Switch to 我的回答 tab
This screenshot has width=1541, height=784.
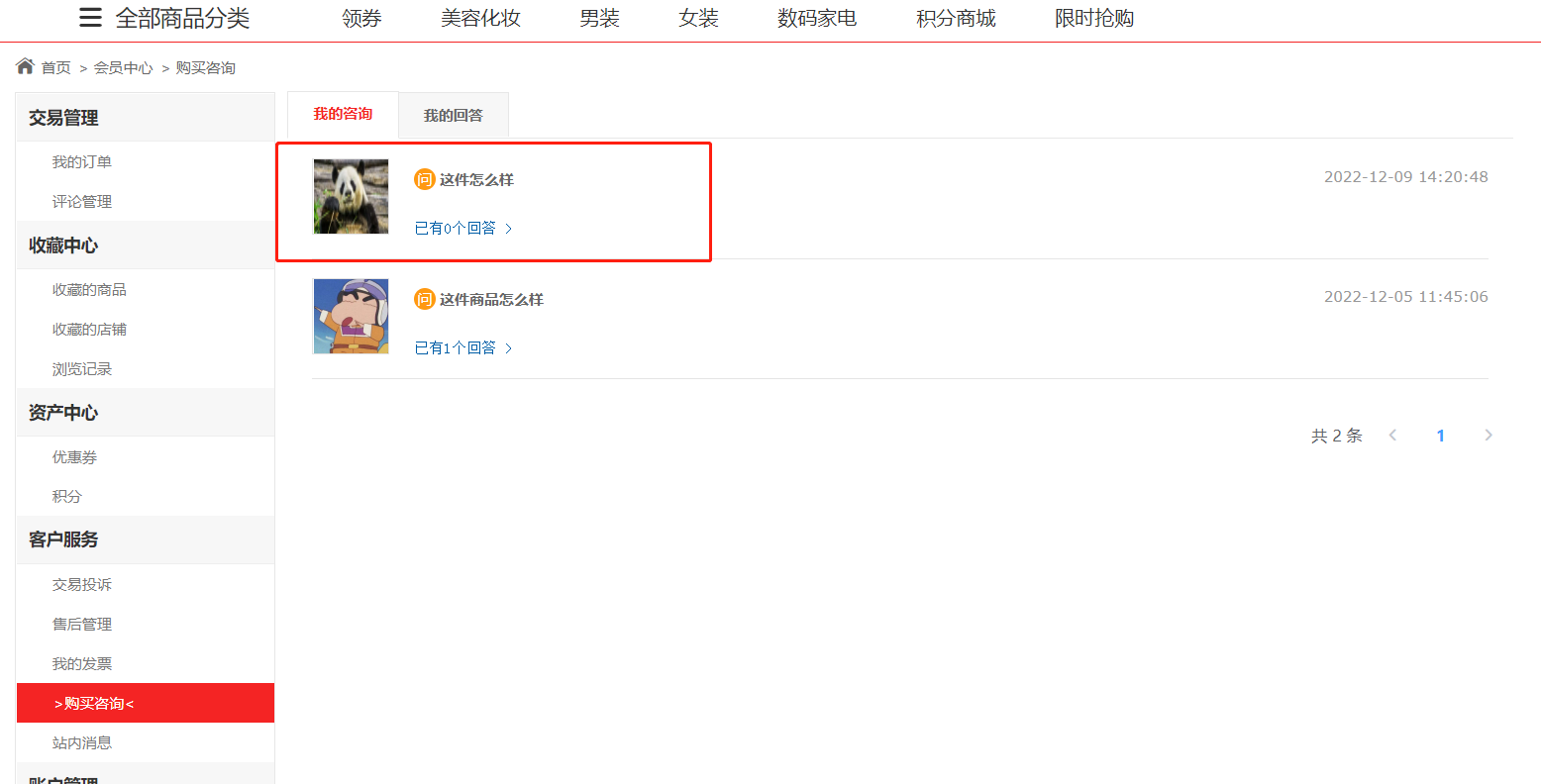point(454,115)
